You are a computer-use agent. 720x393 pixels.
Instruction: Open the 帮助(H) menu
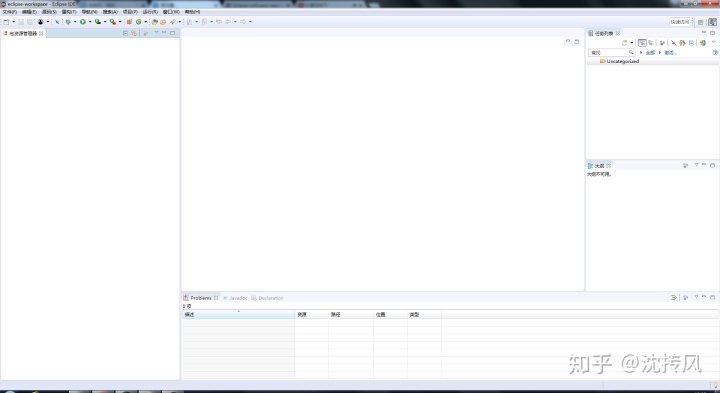(x=192, y=11)
